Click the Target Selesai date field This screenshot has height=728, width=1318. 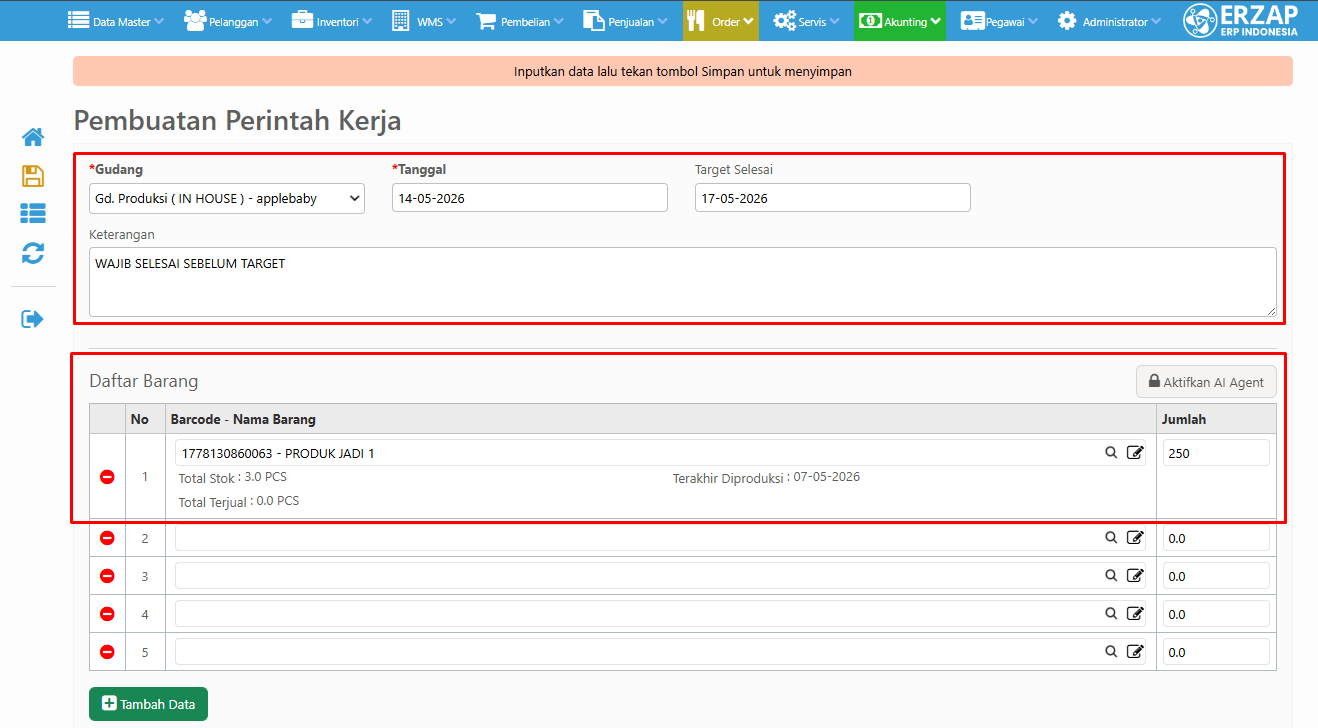pos(833,198)
